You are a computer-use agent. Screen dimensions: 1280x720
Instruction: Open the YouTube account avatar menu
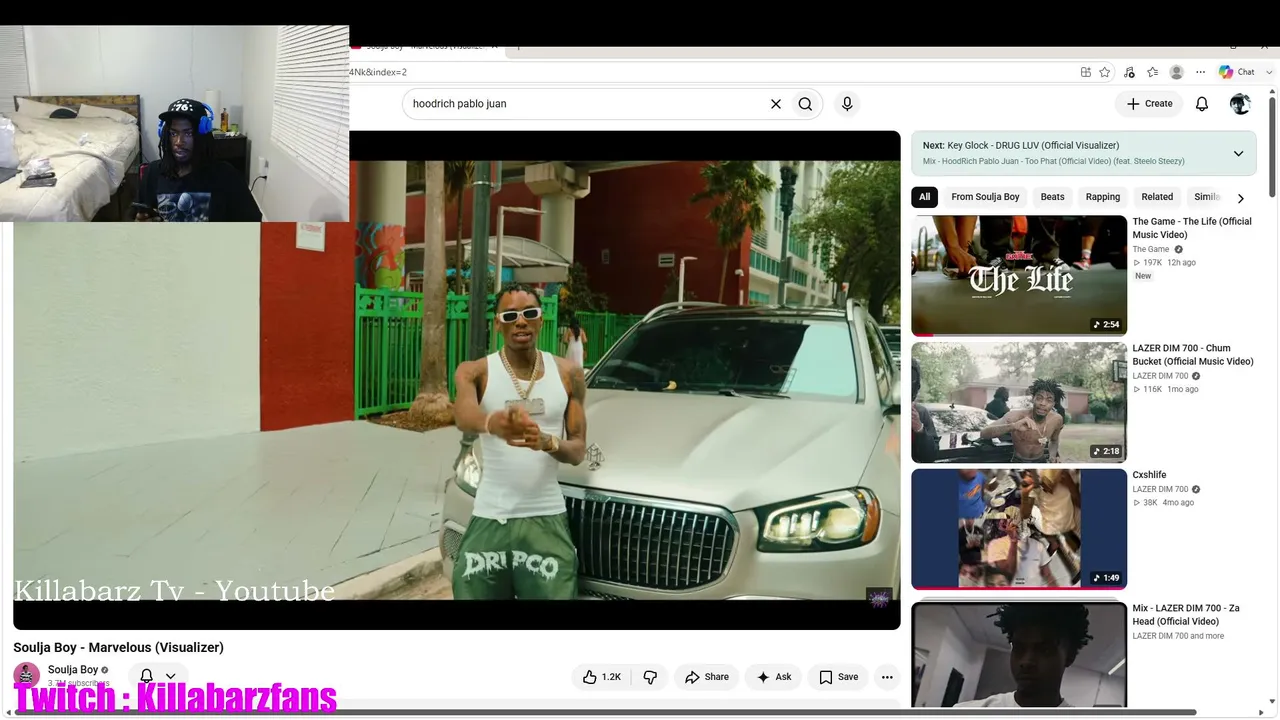tap(1240, 104)
